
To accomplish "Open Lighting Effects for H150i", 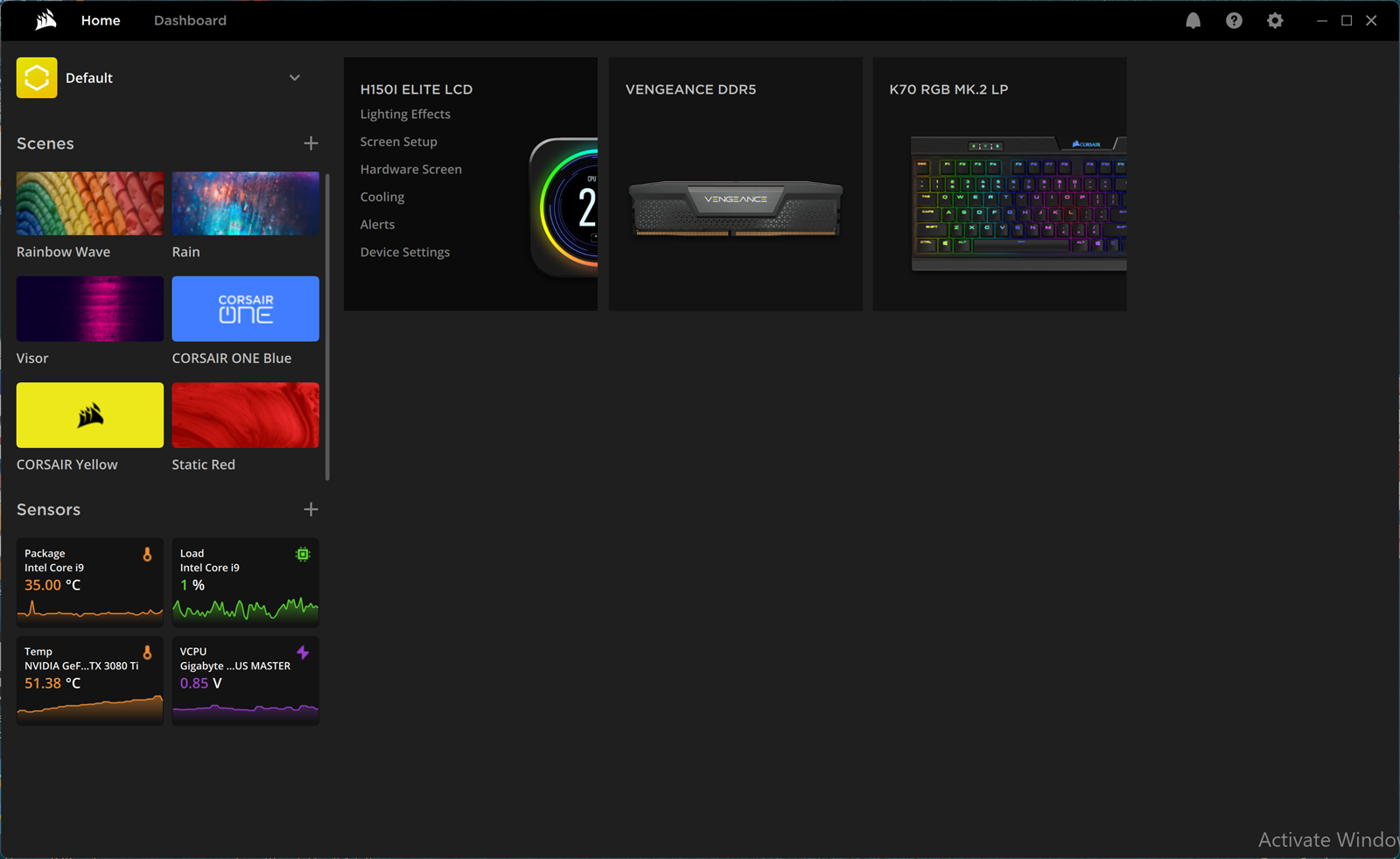I will click(x=405, y=114).
